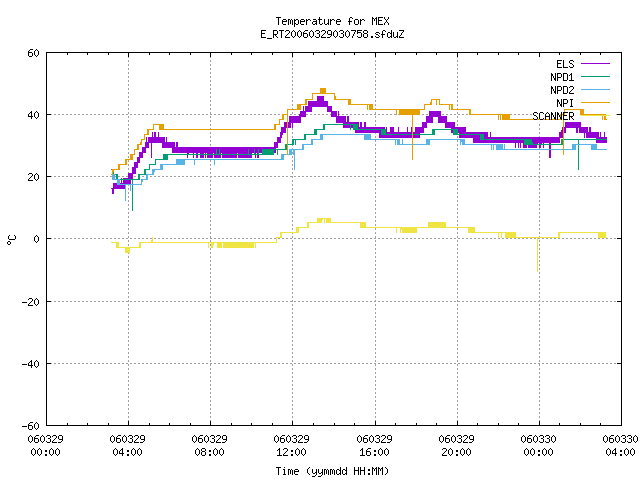Click the y-axis label -40
This screenshot has height=480, width=640.
[31, 364]
